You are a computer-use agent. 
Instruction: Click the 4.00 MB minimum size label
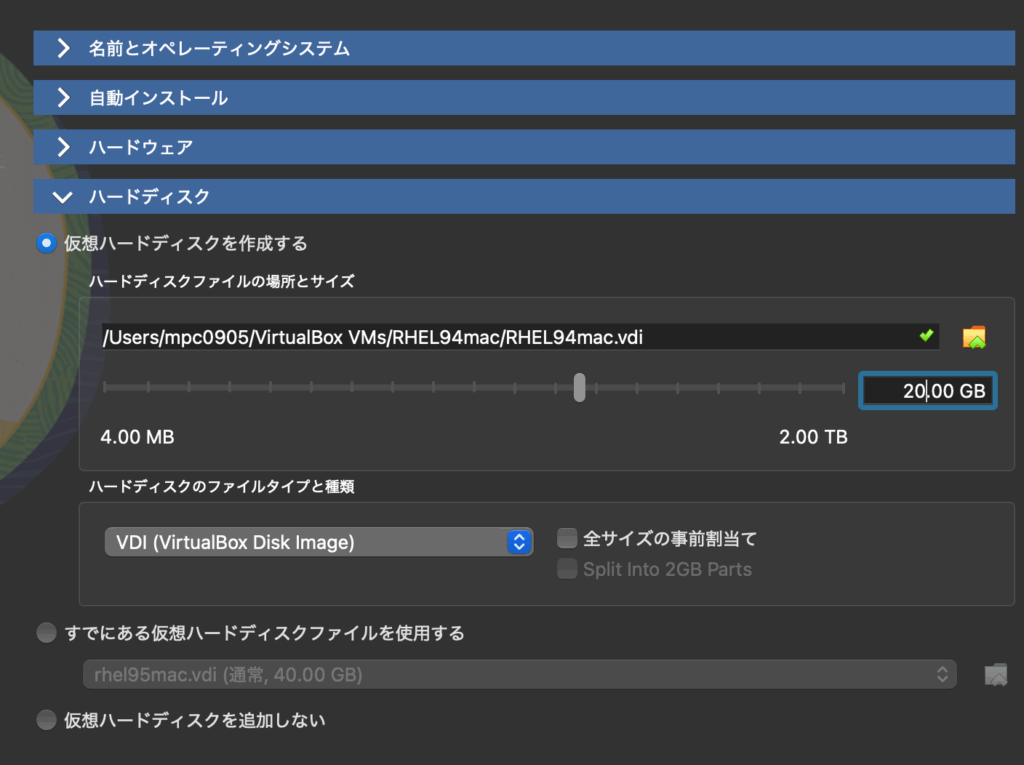(137, 437)
